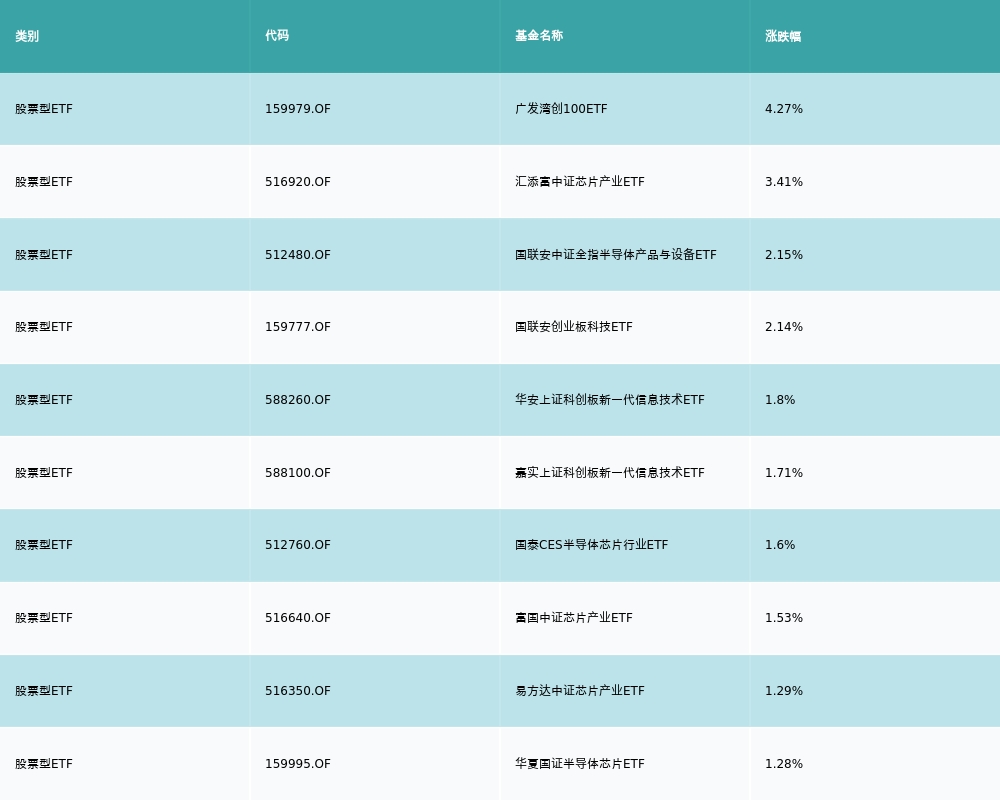The height and width of the screenshot is (800, 1000).
Task: Select code 159979.OF
Action: pos(298,109)
